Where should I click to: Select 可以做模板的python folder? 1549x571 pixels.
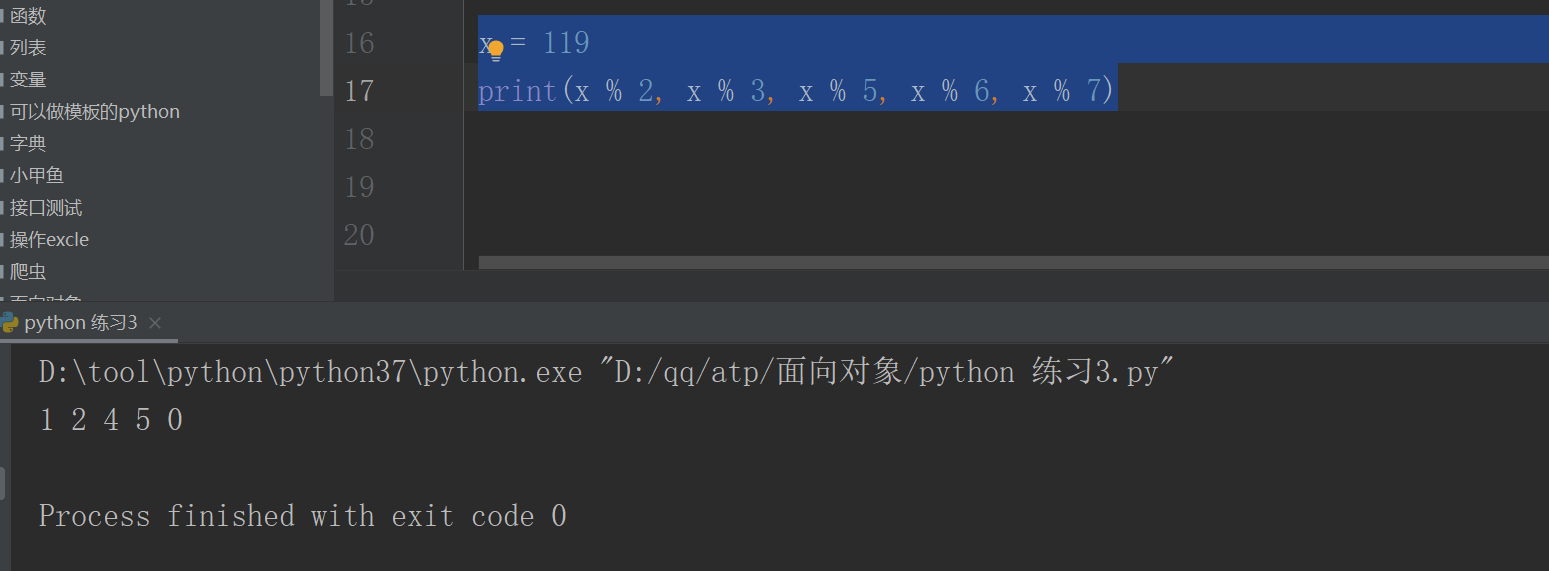[x=95, y=111]
